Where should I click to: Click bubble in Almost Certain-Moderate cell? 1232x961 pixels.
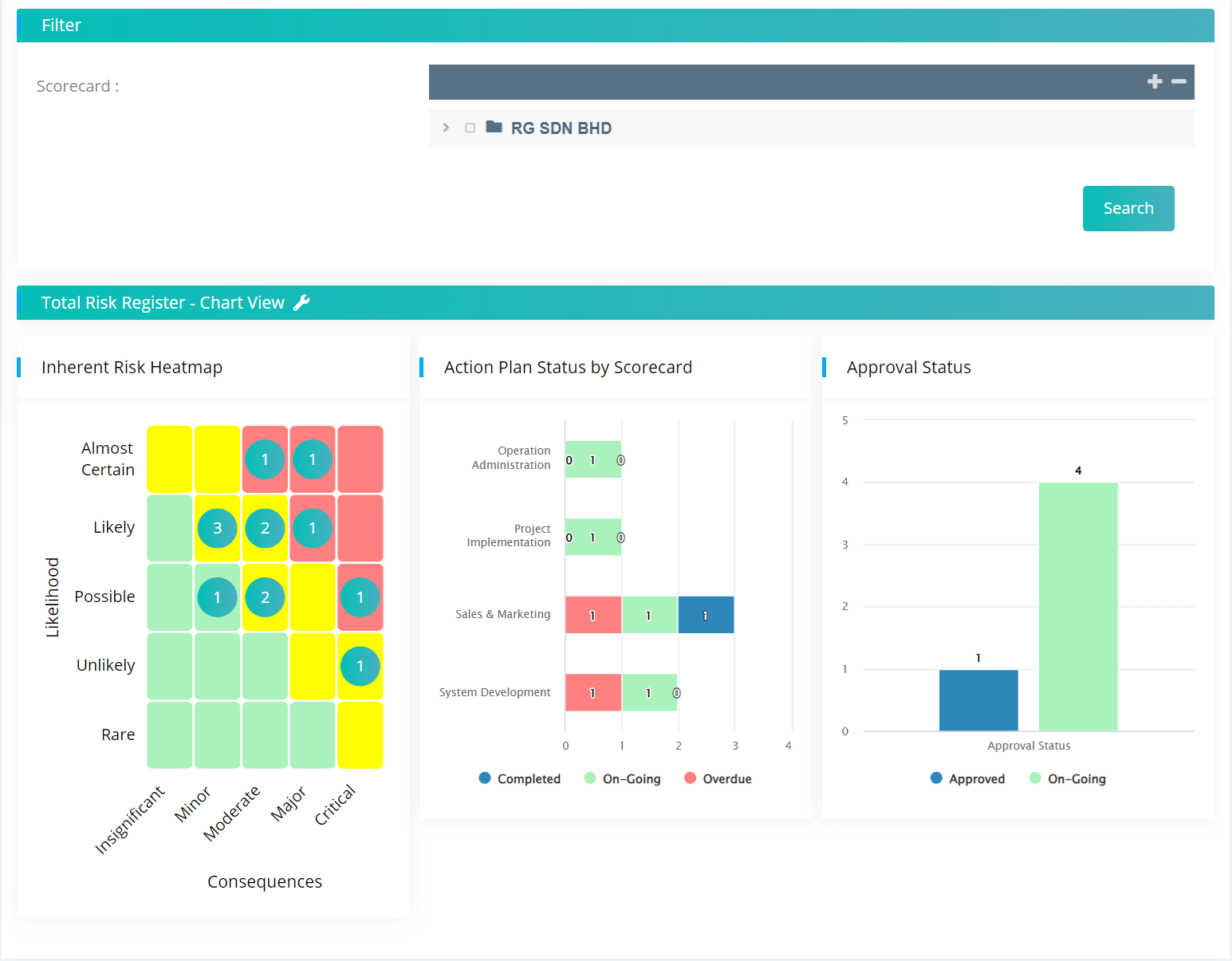click(x=265, y=459)
